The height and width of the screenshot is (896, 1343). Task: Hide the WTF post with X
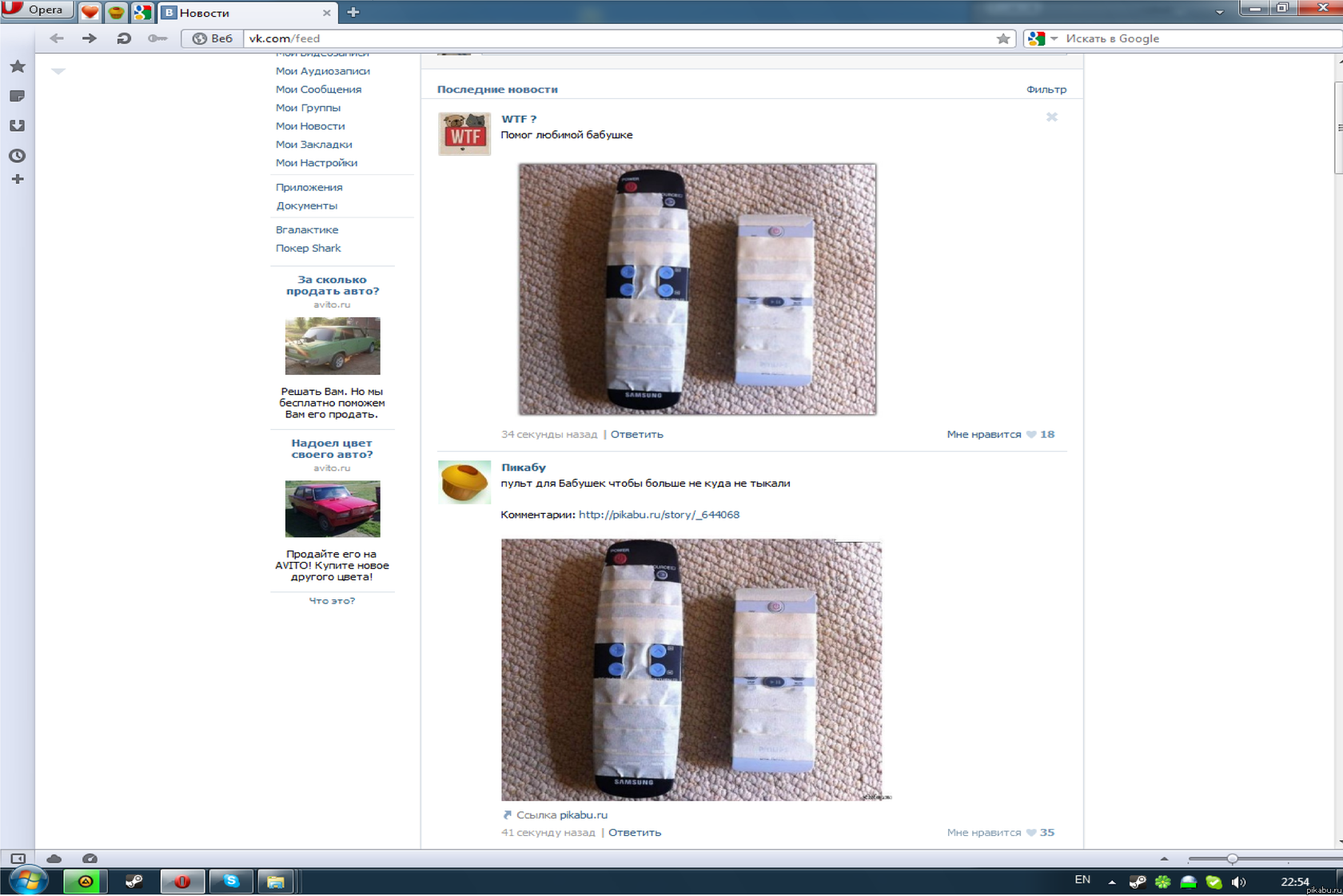(x=1052, y=117)
